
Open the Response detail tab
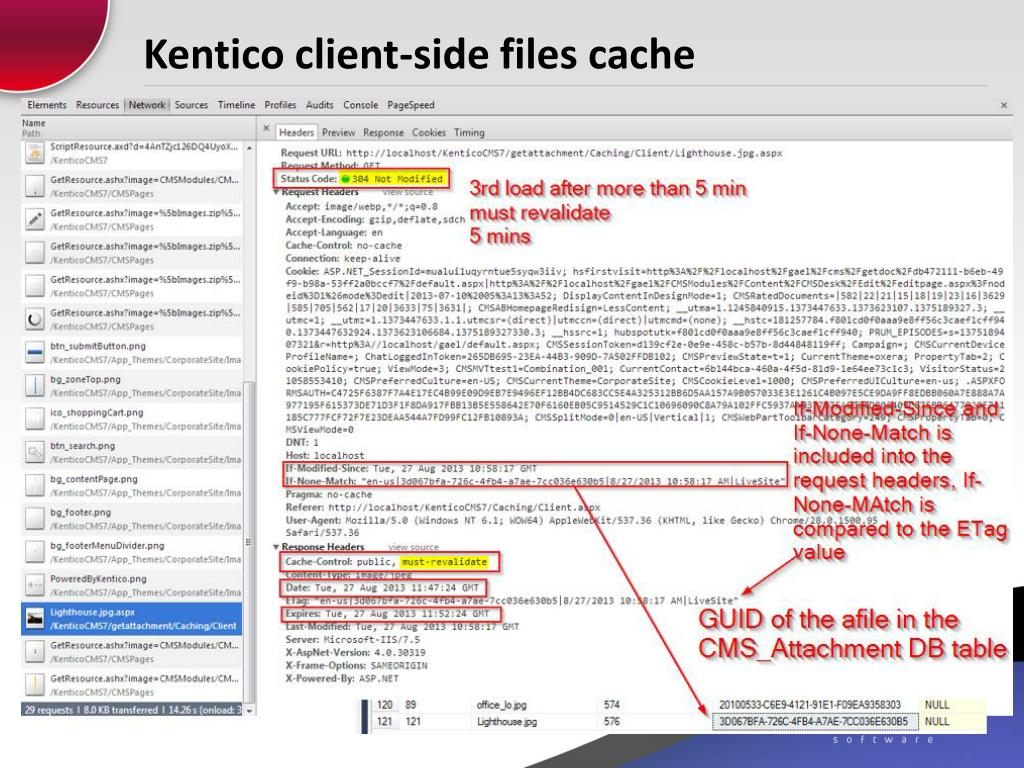(383, 133)
